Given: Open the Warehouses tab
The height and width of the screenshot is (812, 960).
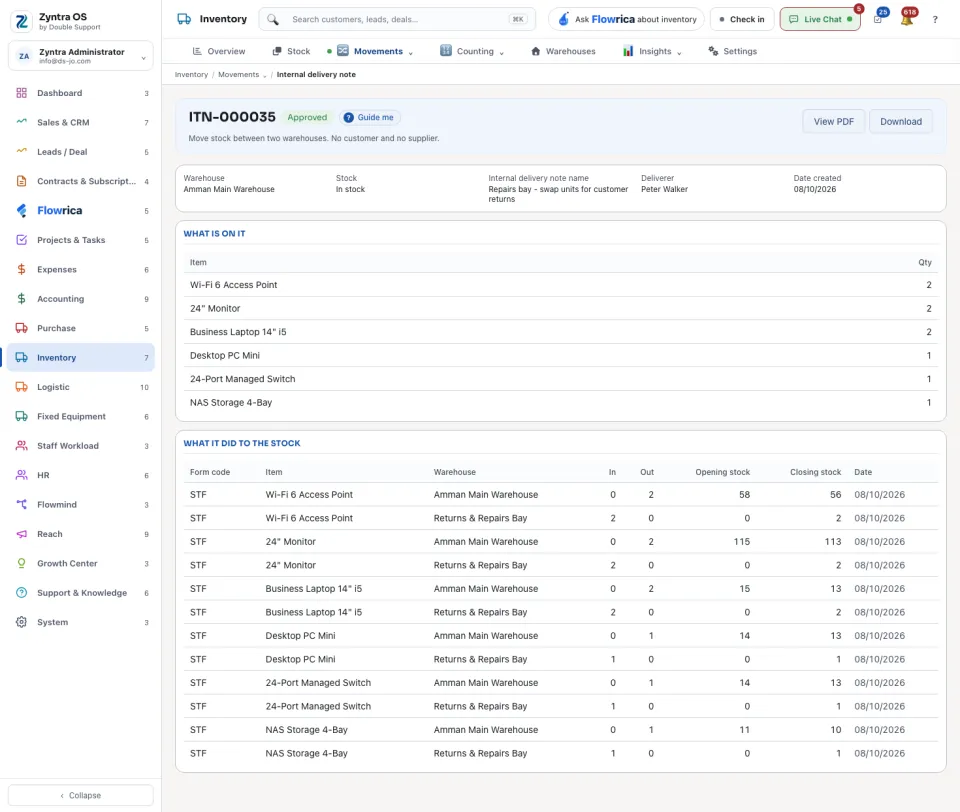Looking at the screenshot, I should click(563, 51).
